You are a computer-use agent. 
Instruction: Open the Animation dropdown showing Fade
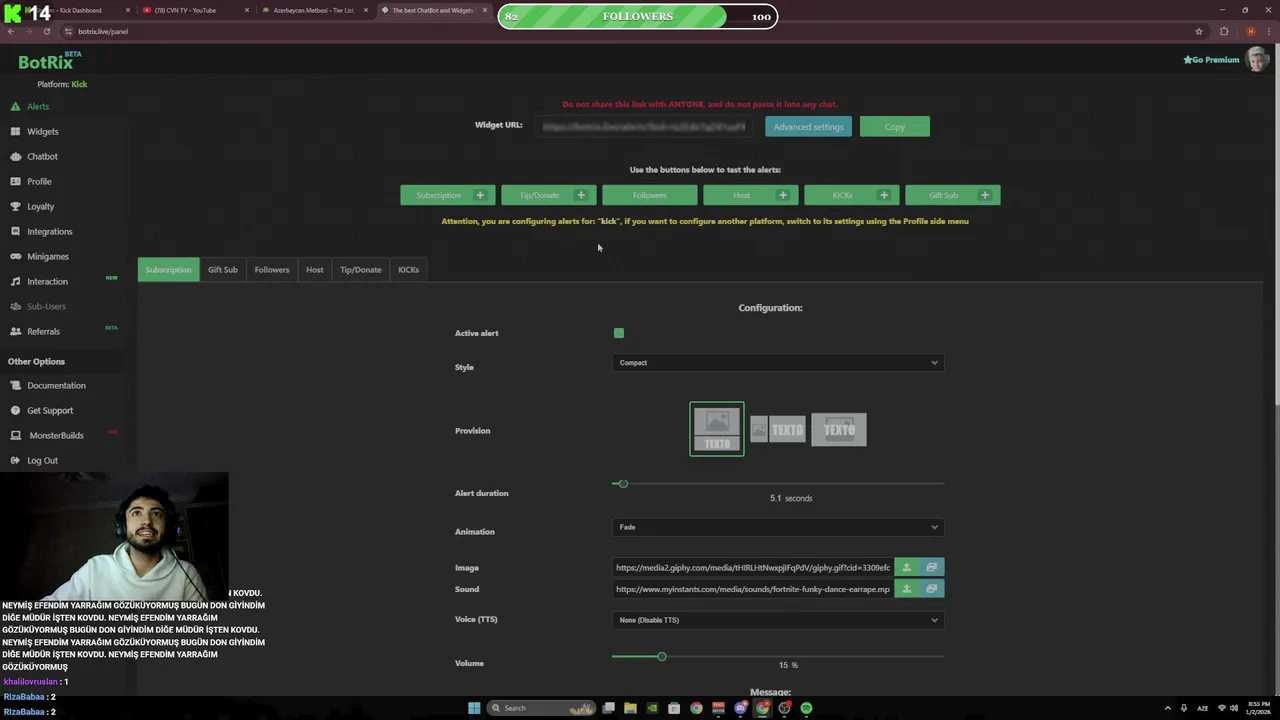tap(778, 527)
